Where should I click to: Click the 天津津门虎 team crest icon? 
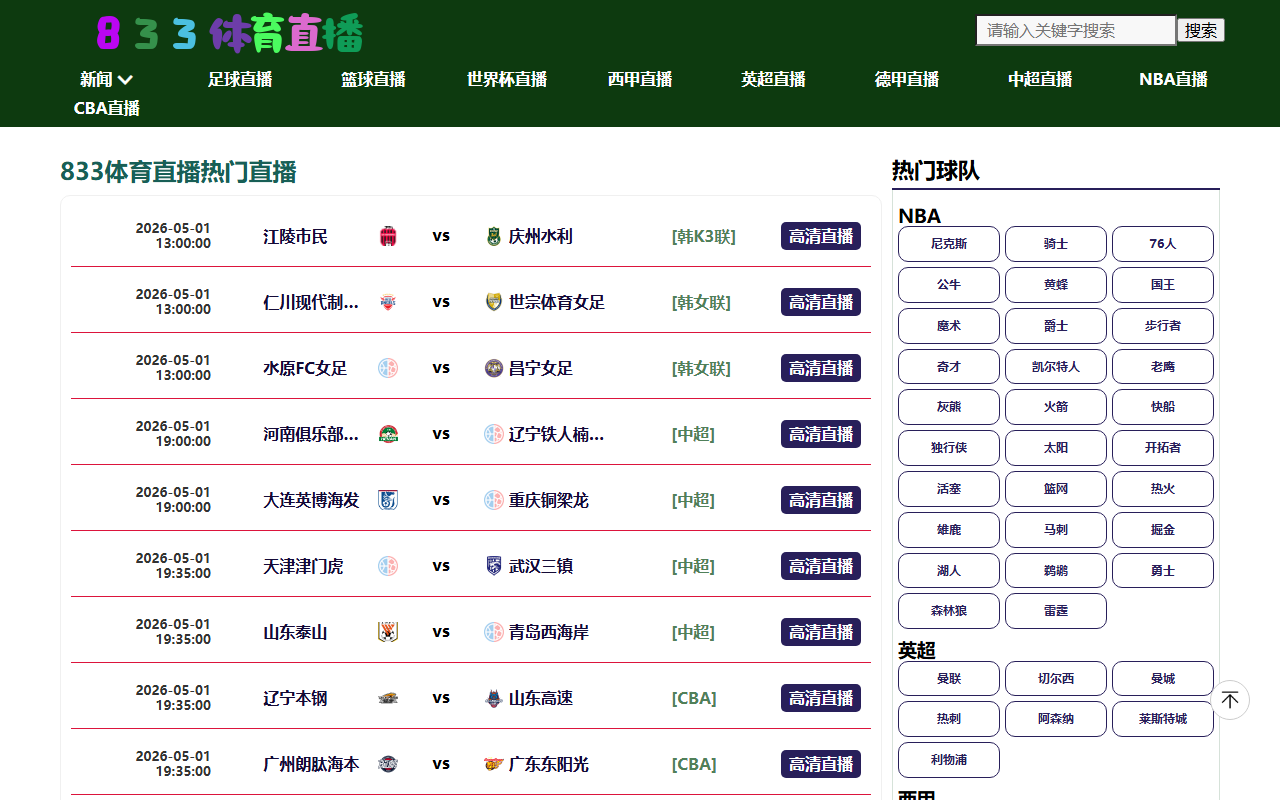388,566
